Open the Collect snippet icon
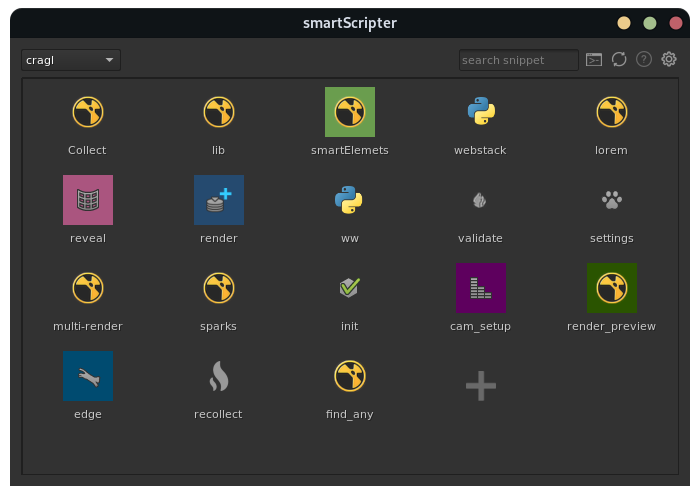 click(x=88, y=112)
